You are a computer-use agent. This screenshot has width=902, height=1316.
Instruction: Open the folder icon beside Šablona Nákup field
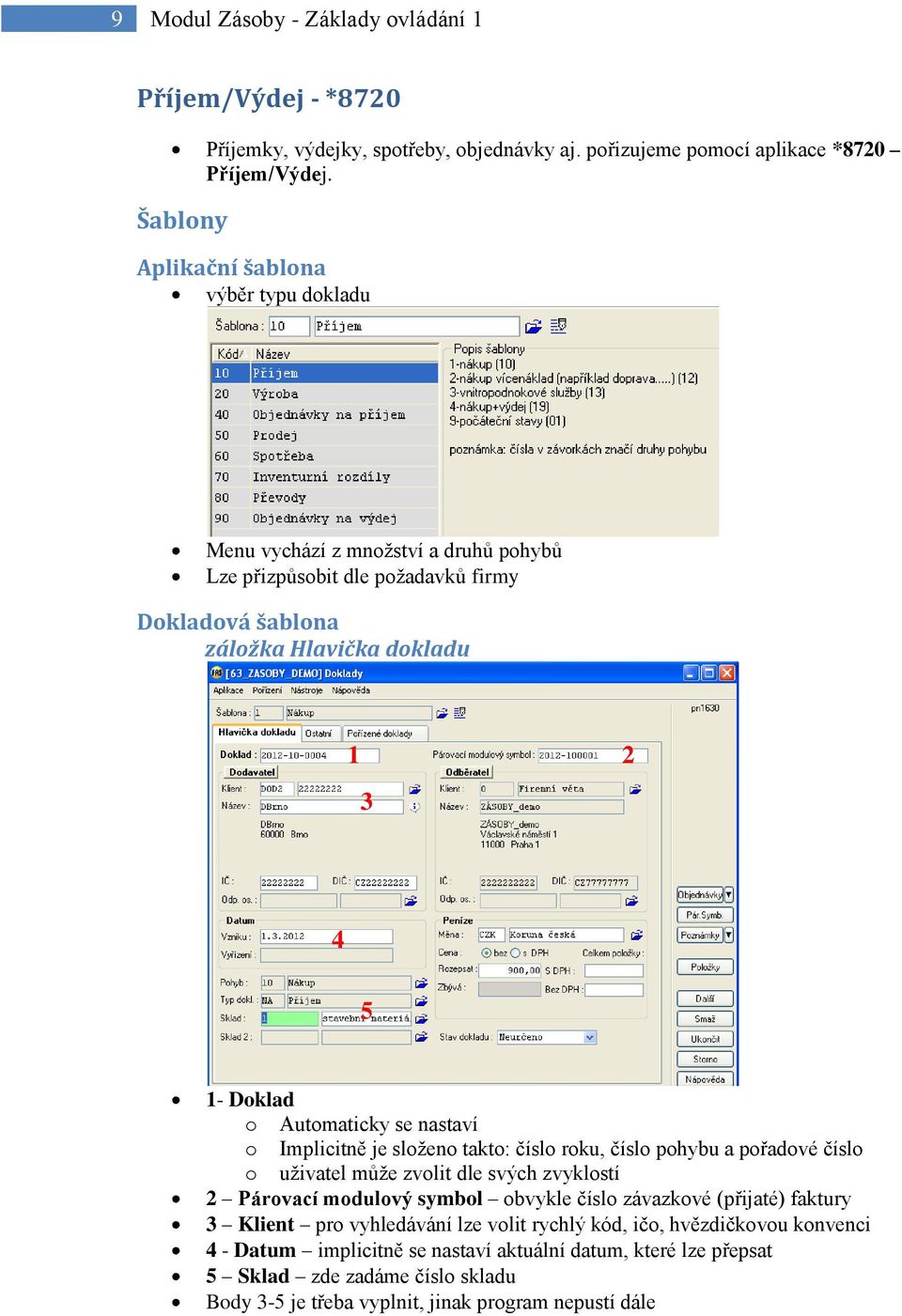[x=442, y=713]
